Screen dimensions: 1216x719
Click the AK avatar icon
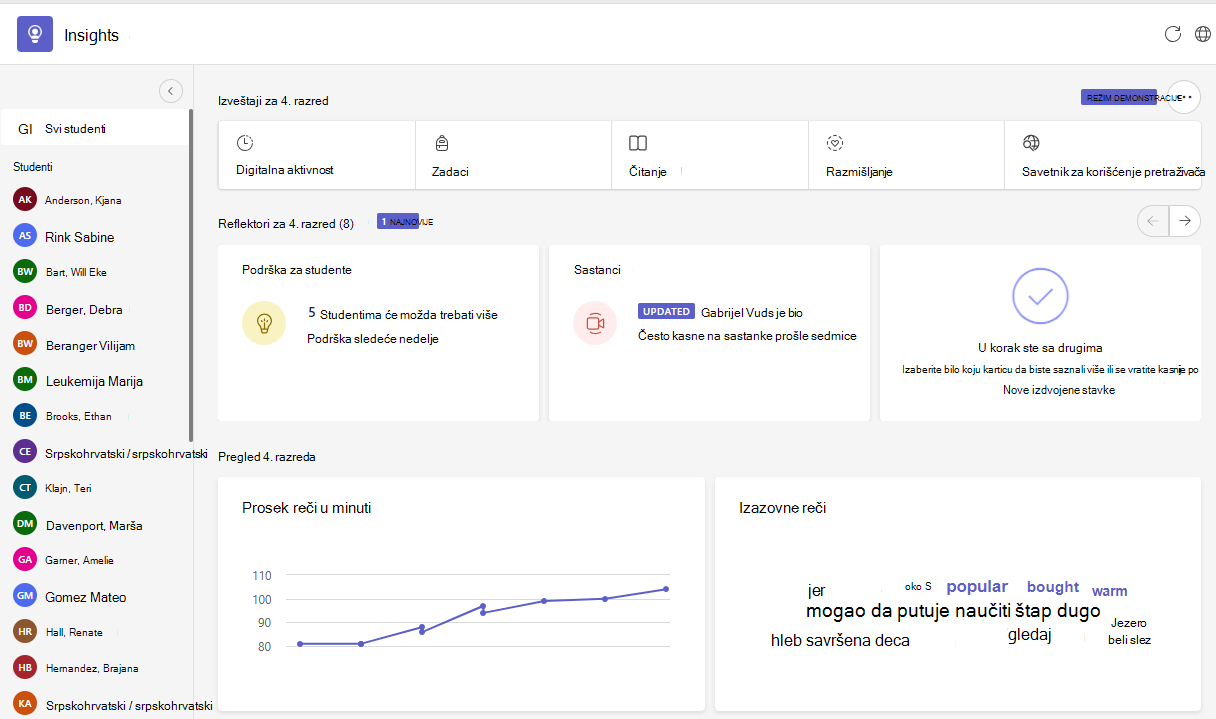click(25, 200)
